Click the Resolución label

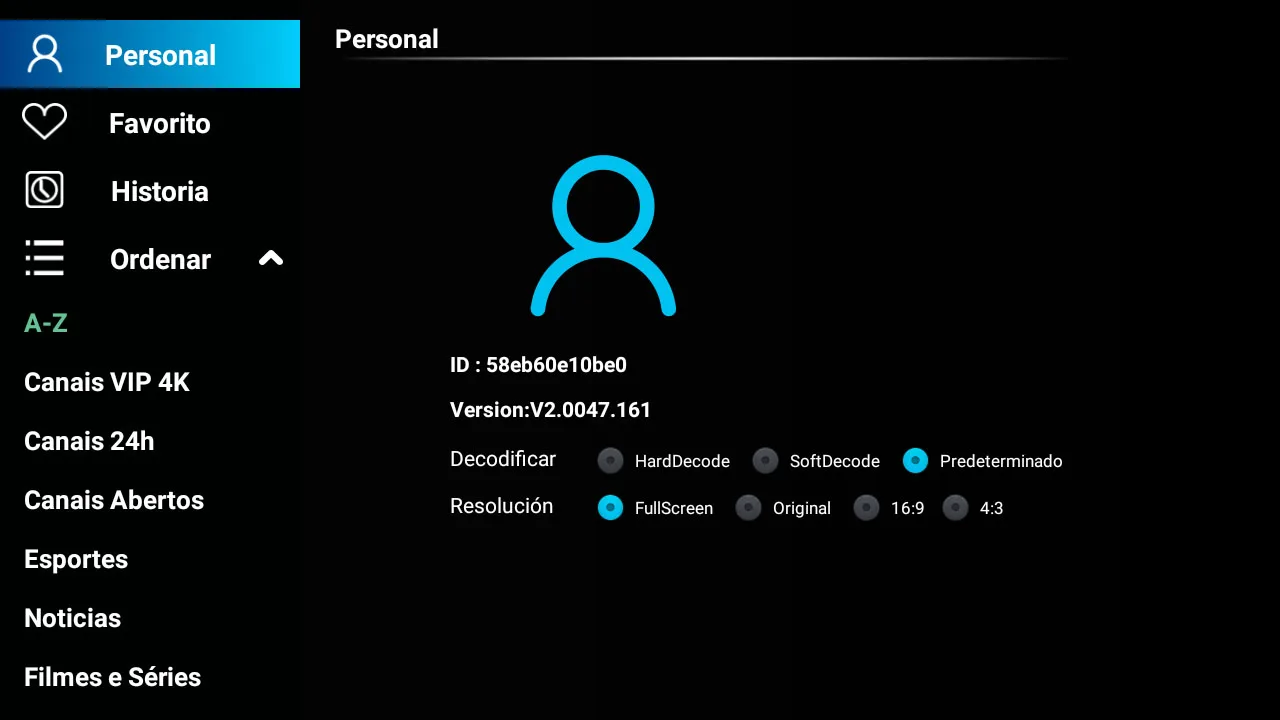pyautogui.click(x=501, y=506)
